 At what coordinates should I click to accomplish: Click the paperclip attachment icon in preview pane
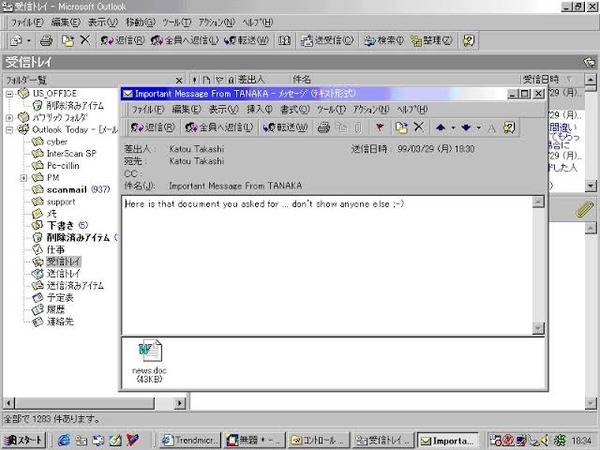(x=584, y=209)
